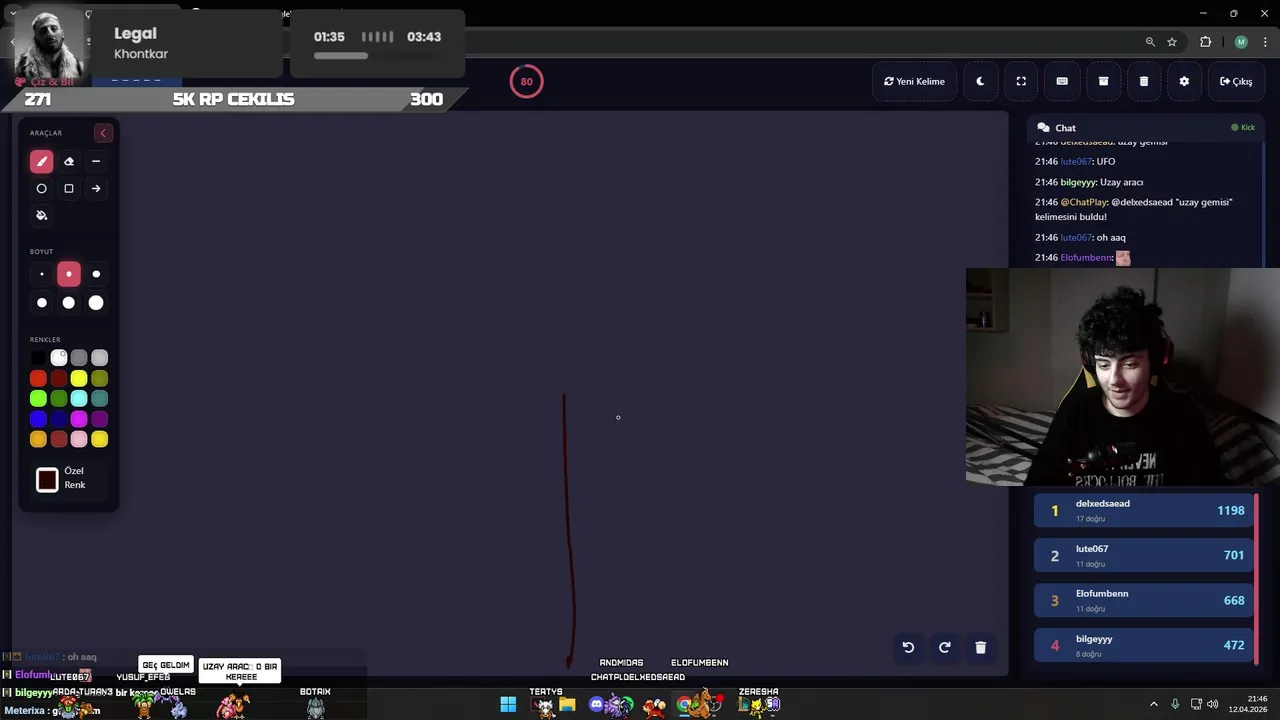This screenshot has width=1280, height=720.
Task: Pick the black color swatch
Action: [38, 358]
